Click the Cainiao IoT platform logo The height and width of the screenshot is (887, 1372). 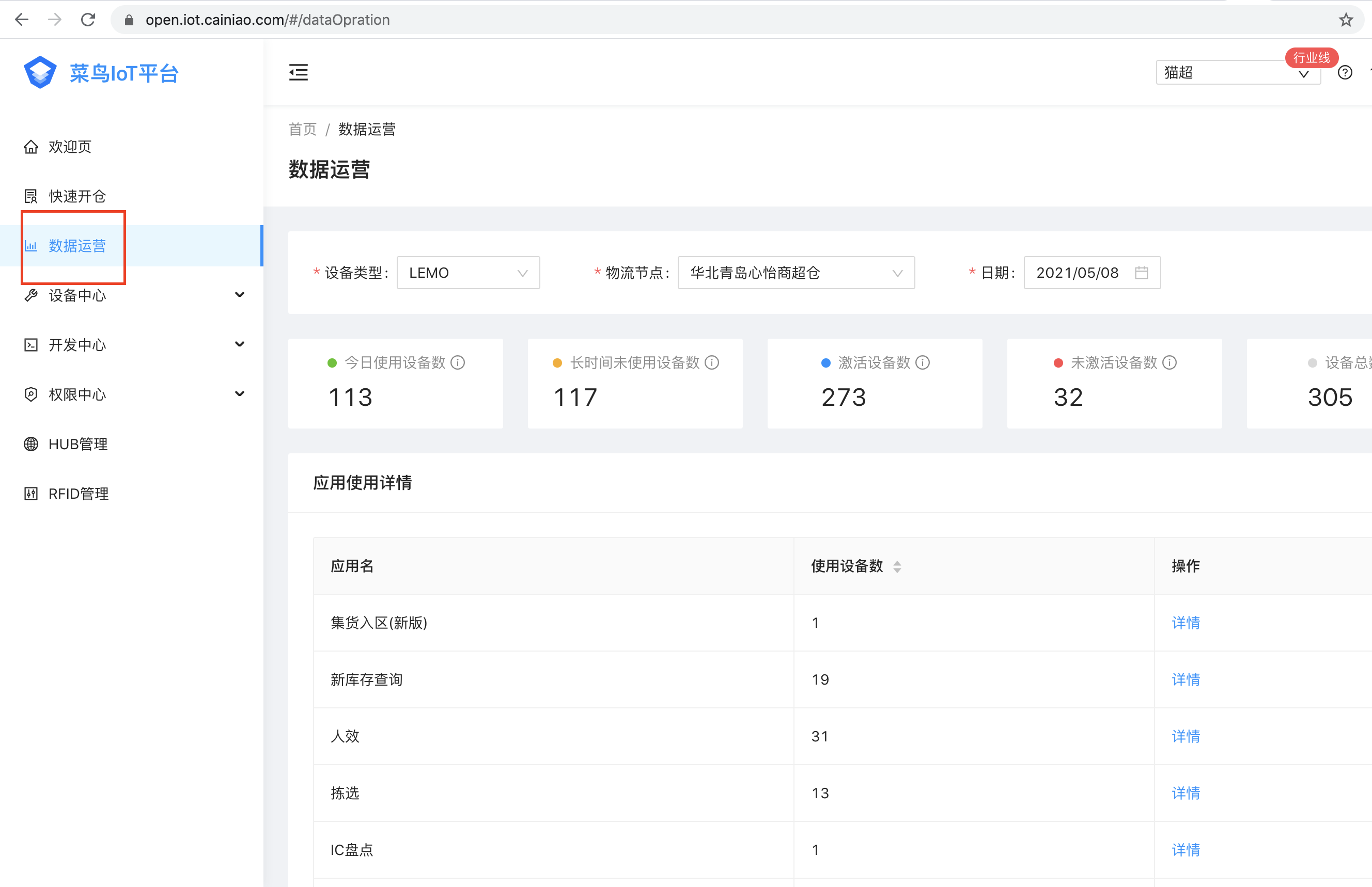[40, 73]
